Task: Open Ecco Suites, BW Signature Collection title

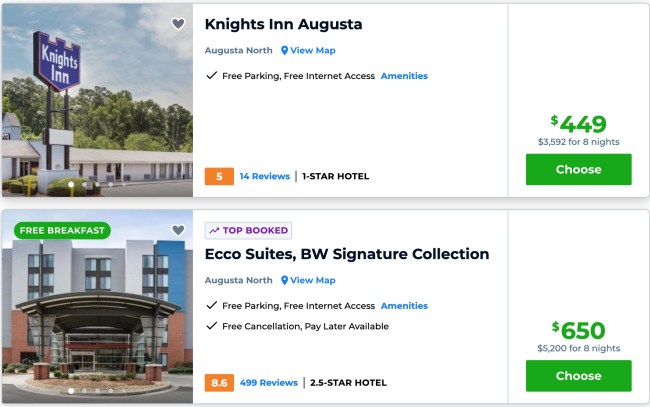Action: pos(346,254)
